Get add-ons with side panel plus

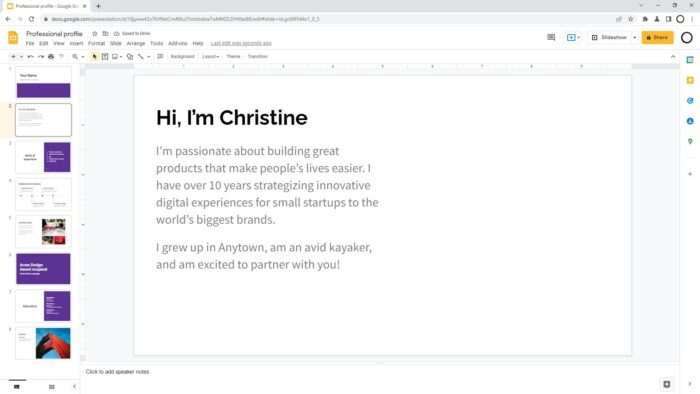click(x=690, y=174)
